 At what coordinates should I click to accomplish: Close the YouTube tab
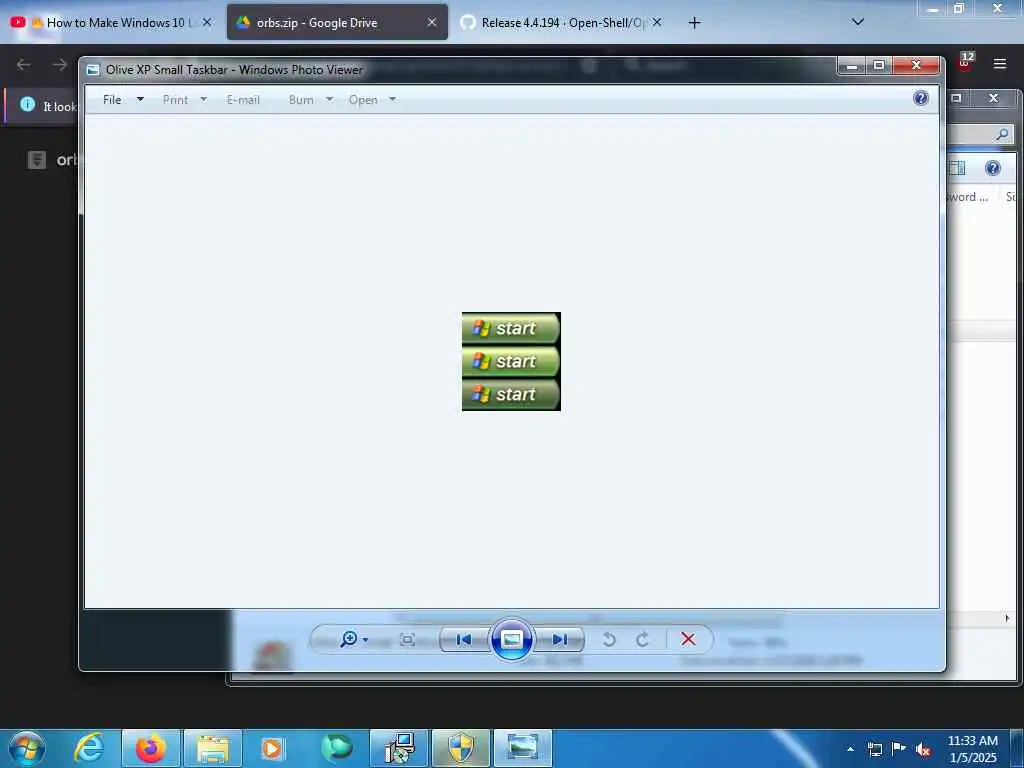[207, 22]
